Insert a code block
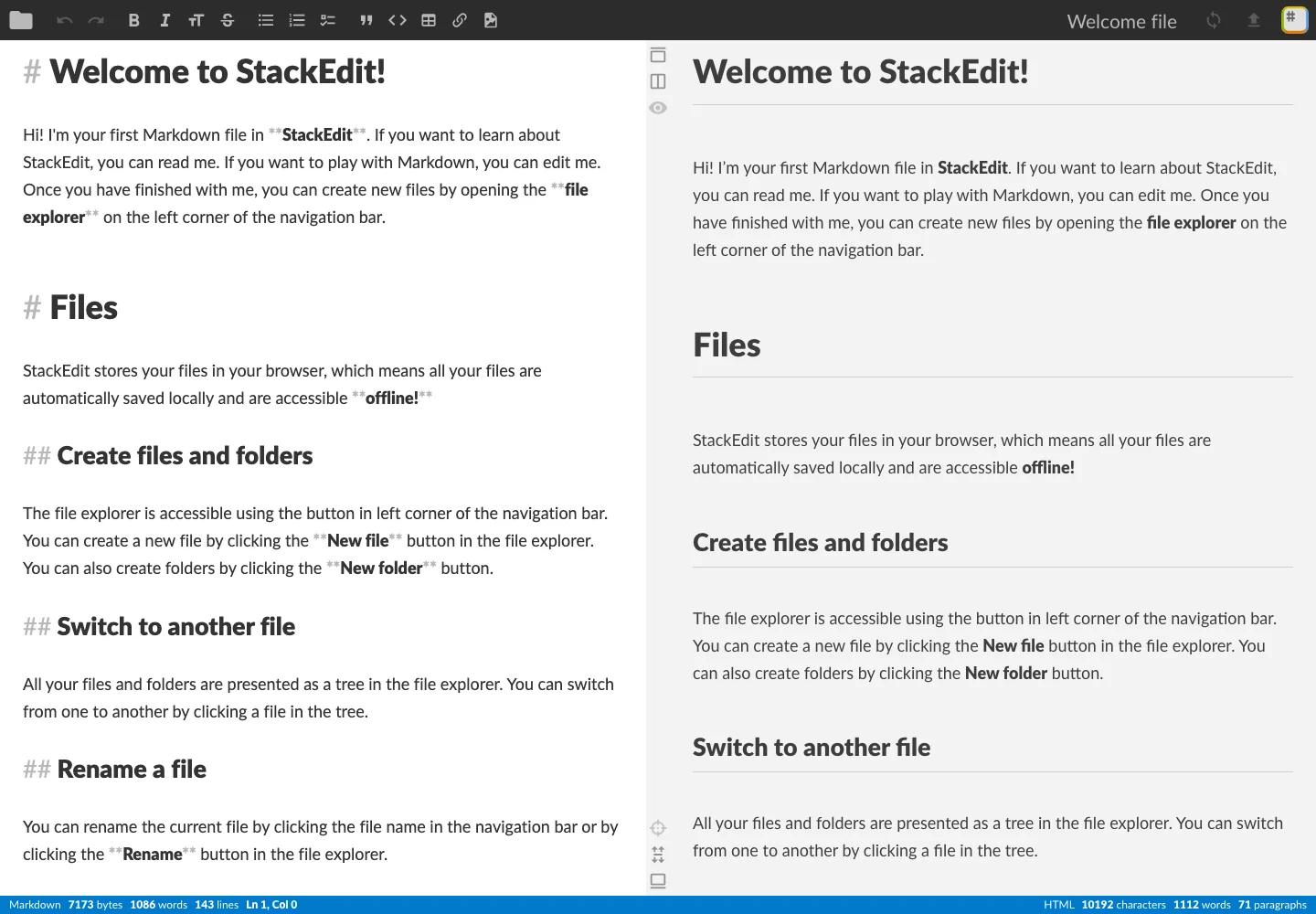 (398, 20)
